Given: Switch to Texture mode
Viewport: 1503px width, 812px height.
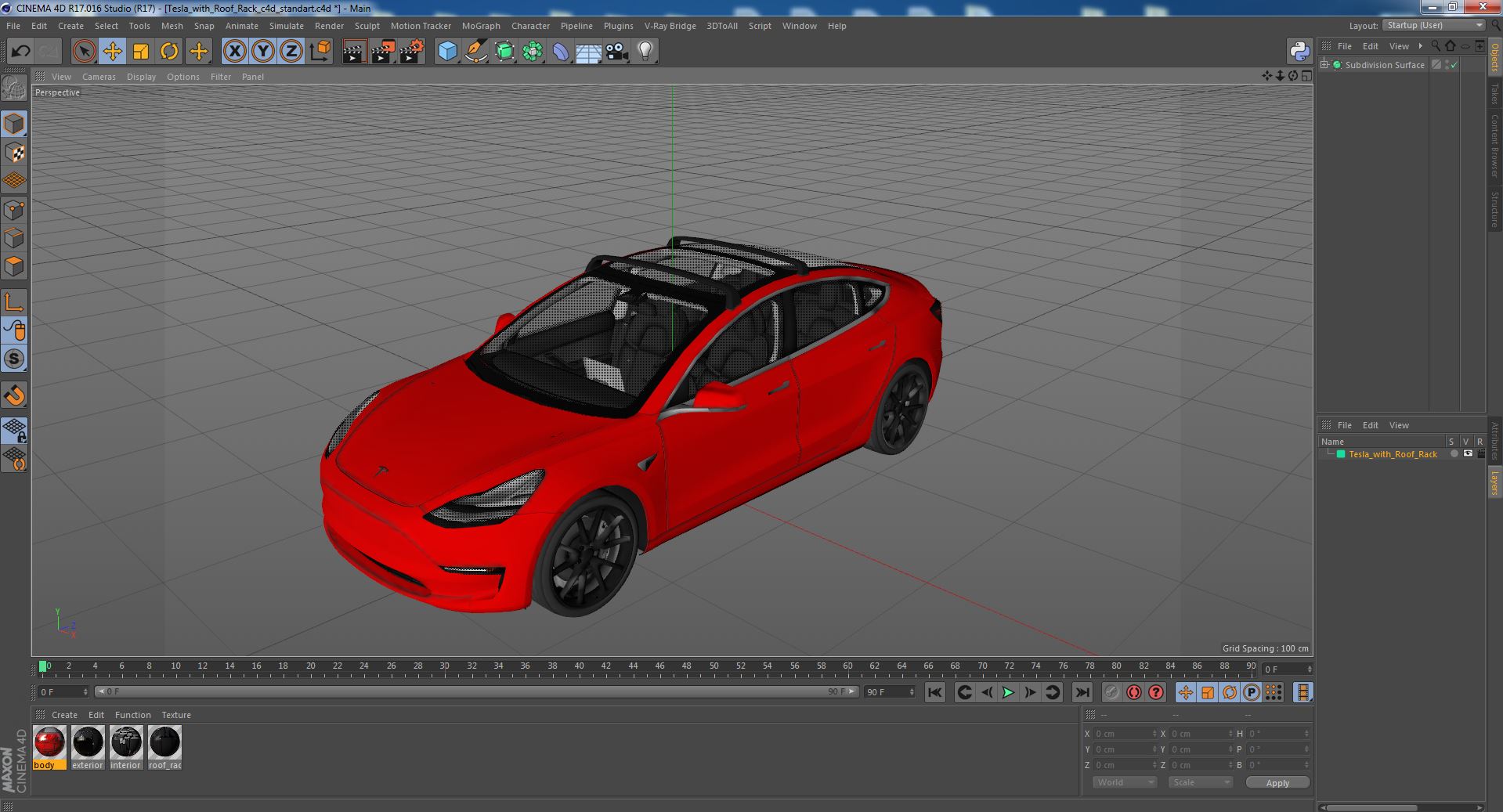Looking at the screenshot, I should (14, 152).
